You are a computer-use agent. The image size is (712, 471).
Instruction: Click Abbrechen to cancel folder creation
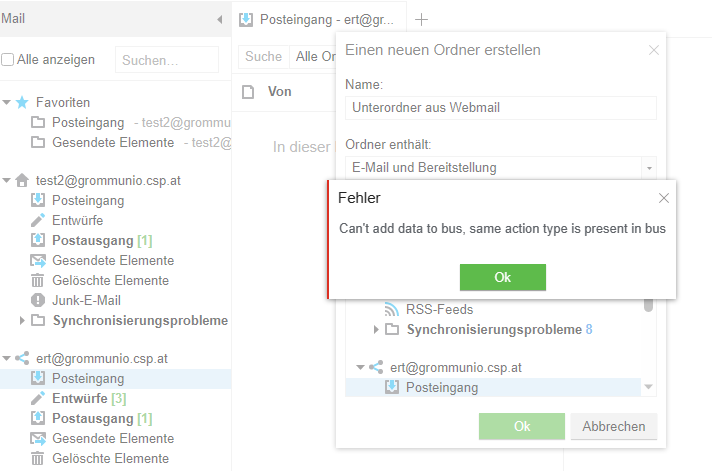(x=613, y=426)
